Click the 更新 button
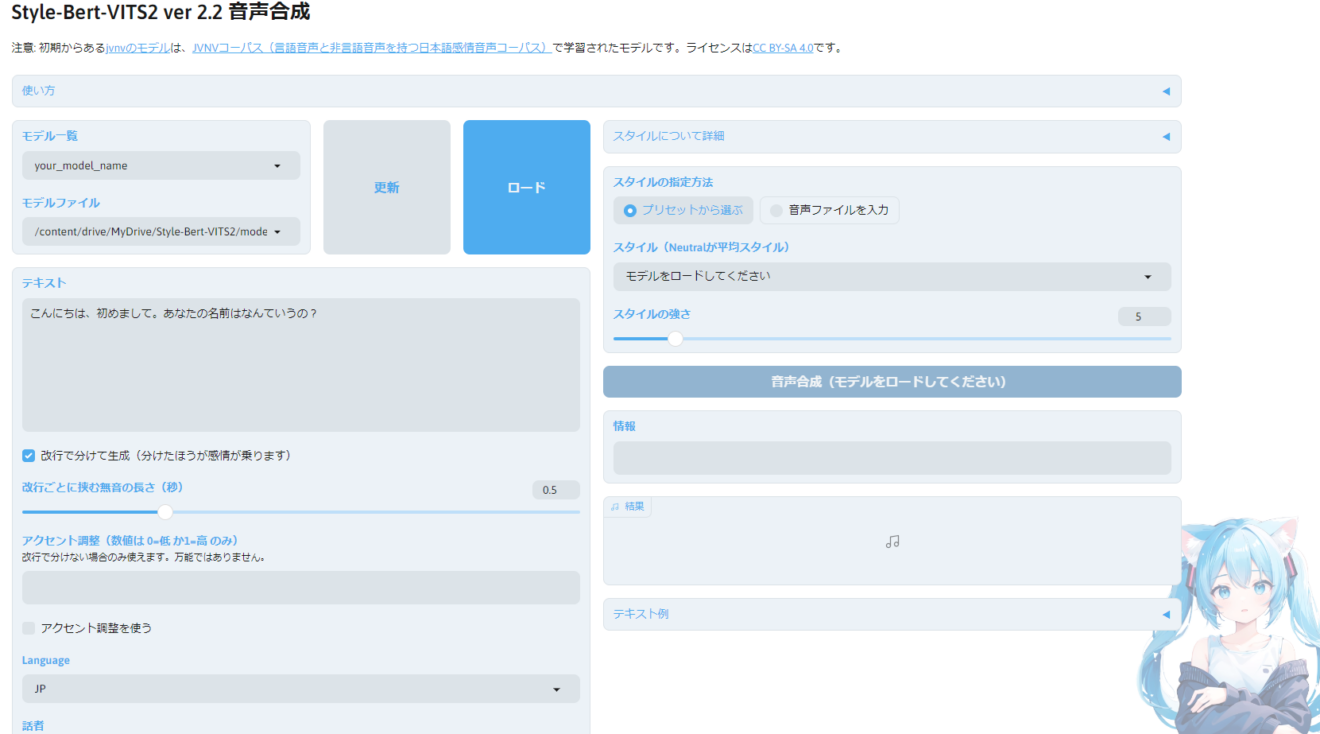 pos(386,187)
